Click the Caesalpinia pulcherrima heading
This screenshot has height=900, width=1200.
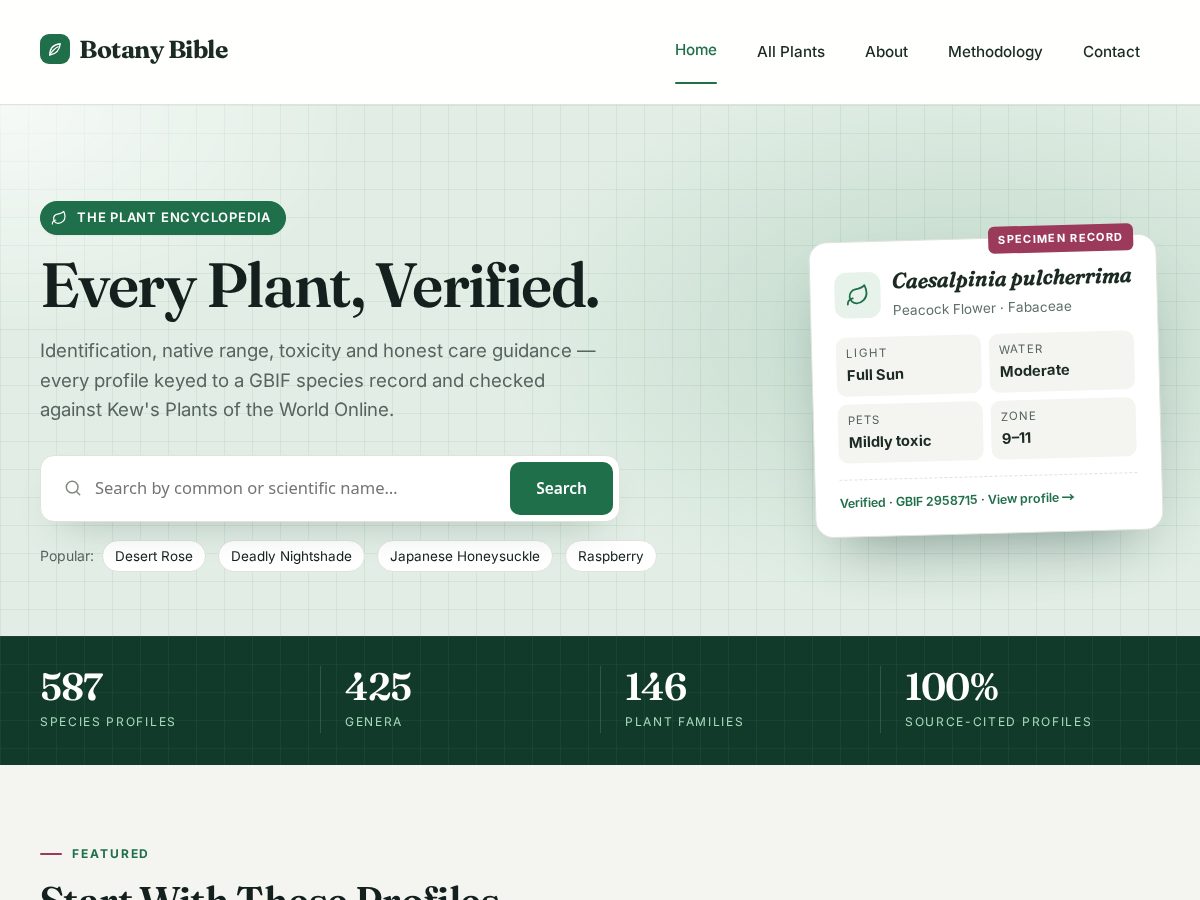pyautogui.click(x=1012, y=279)
